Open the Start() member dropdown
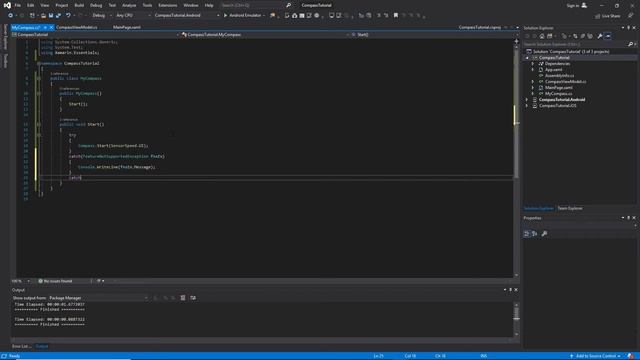The image size is (640, 360). 434,35
